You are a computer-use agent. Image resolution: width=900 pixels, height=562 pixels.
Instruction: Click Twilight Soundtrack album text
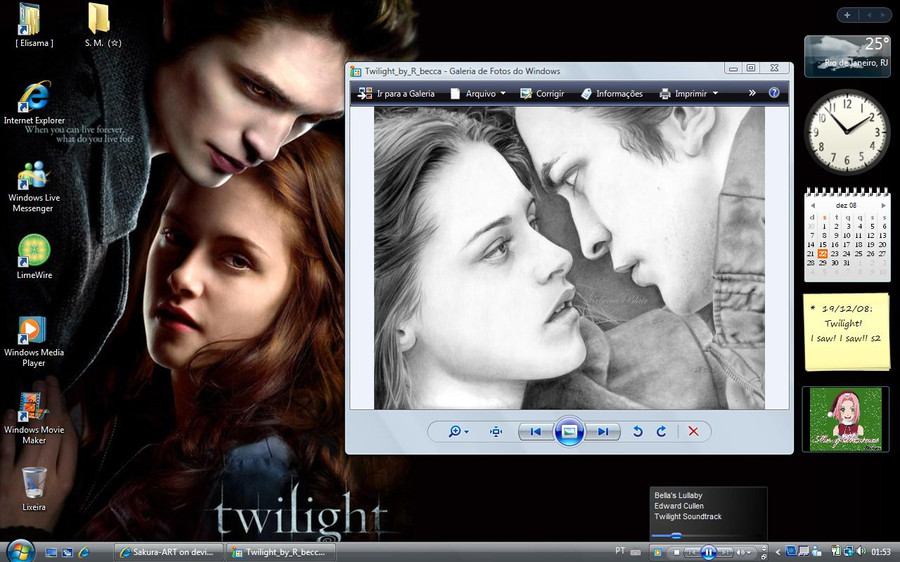point(688,517)
